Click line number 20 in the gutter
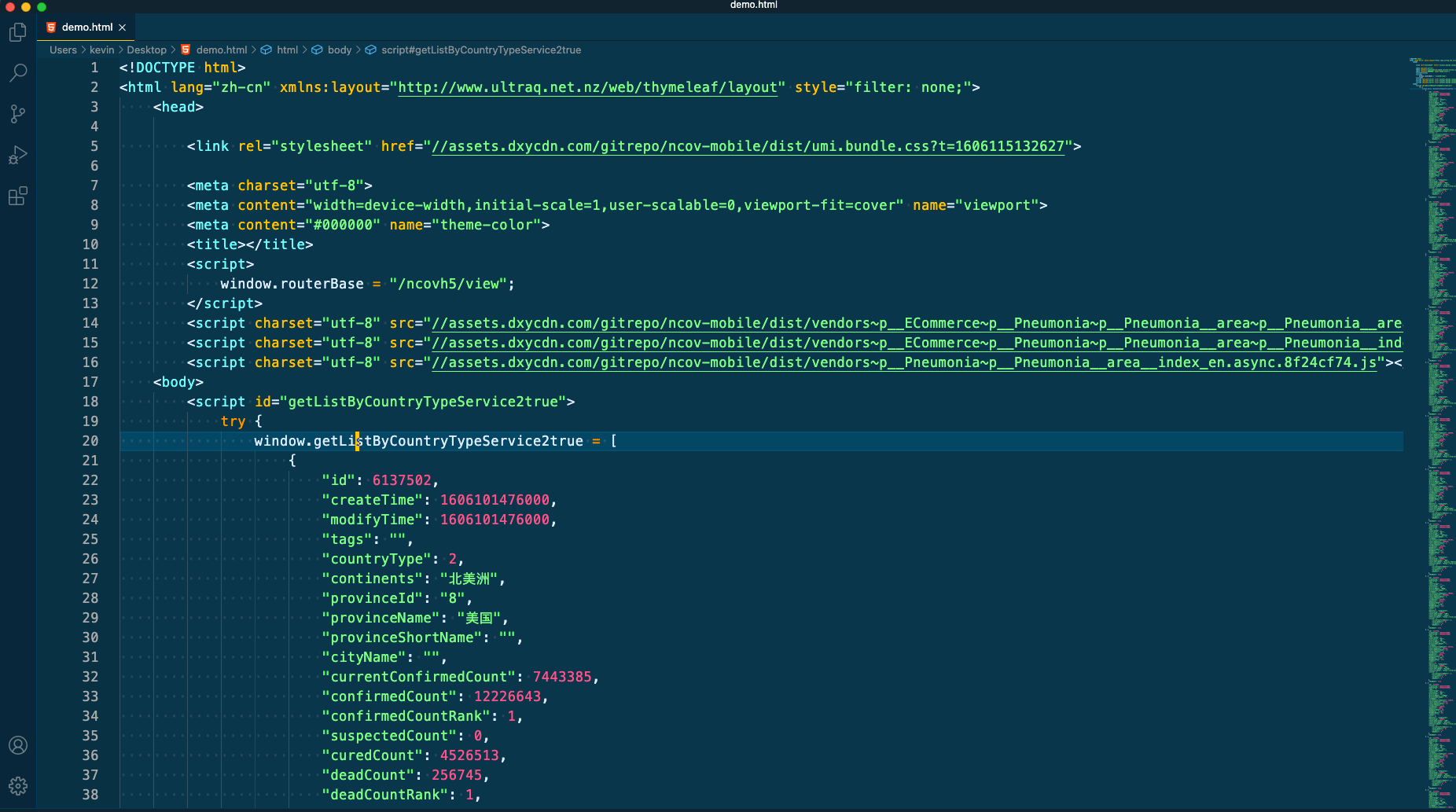This screenshot has width=1456, height=812. 90,441
